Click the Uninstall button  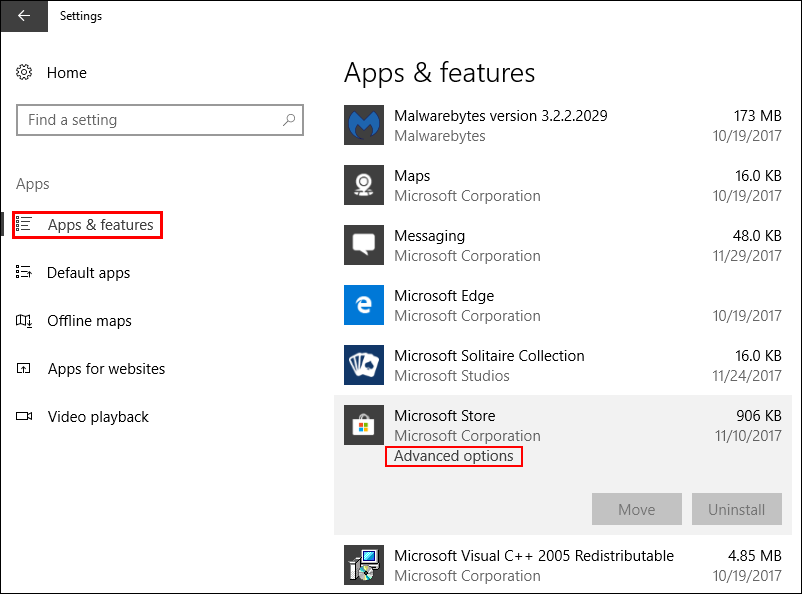pyautogui.click(x=737, y=509)
